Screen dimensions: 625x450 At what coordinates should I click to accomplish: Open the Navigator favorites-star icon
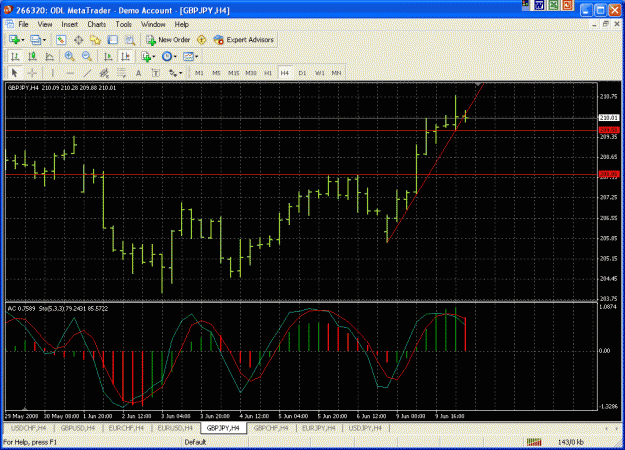pos(95,40)
